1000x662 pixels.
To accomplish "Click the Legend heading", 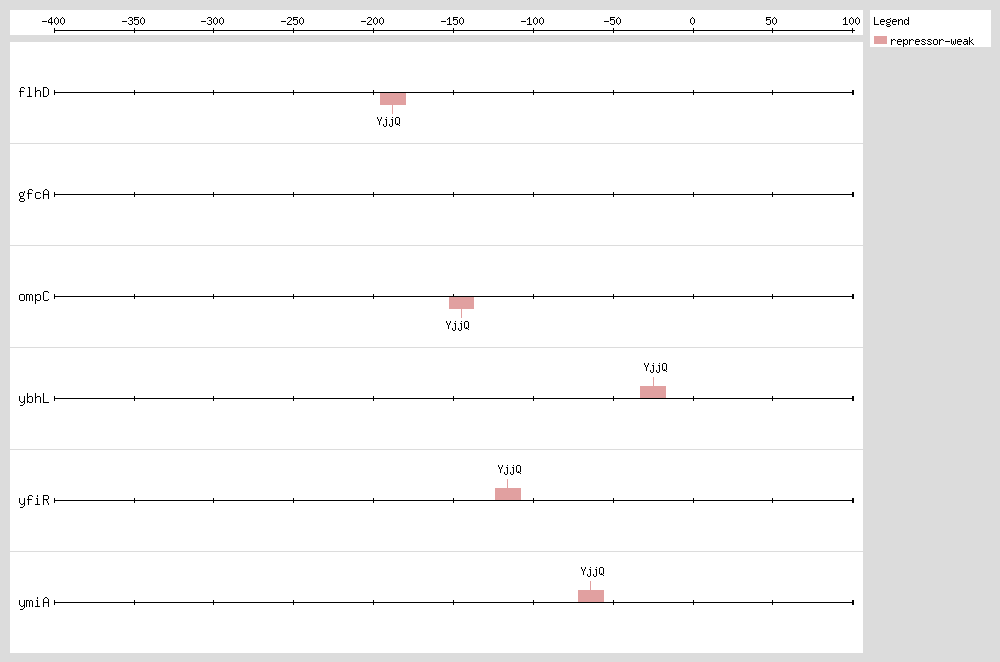I will [891, 21].
